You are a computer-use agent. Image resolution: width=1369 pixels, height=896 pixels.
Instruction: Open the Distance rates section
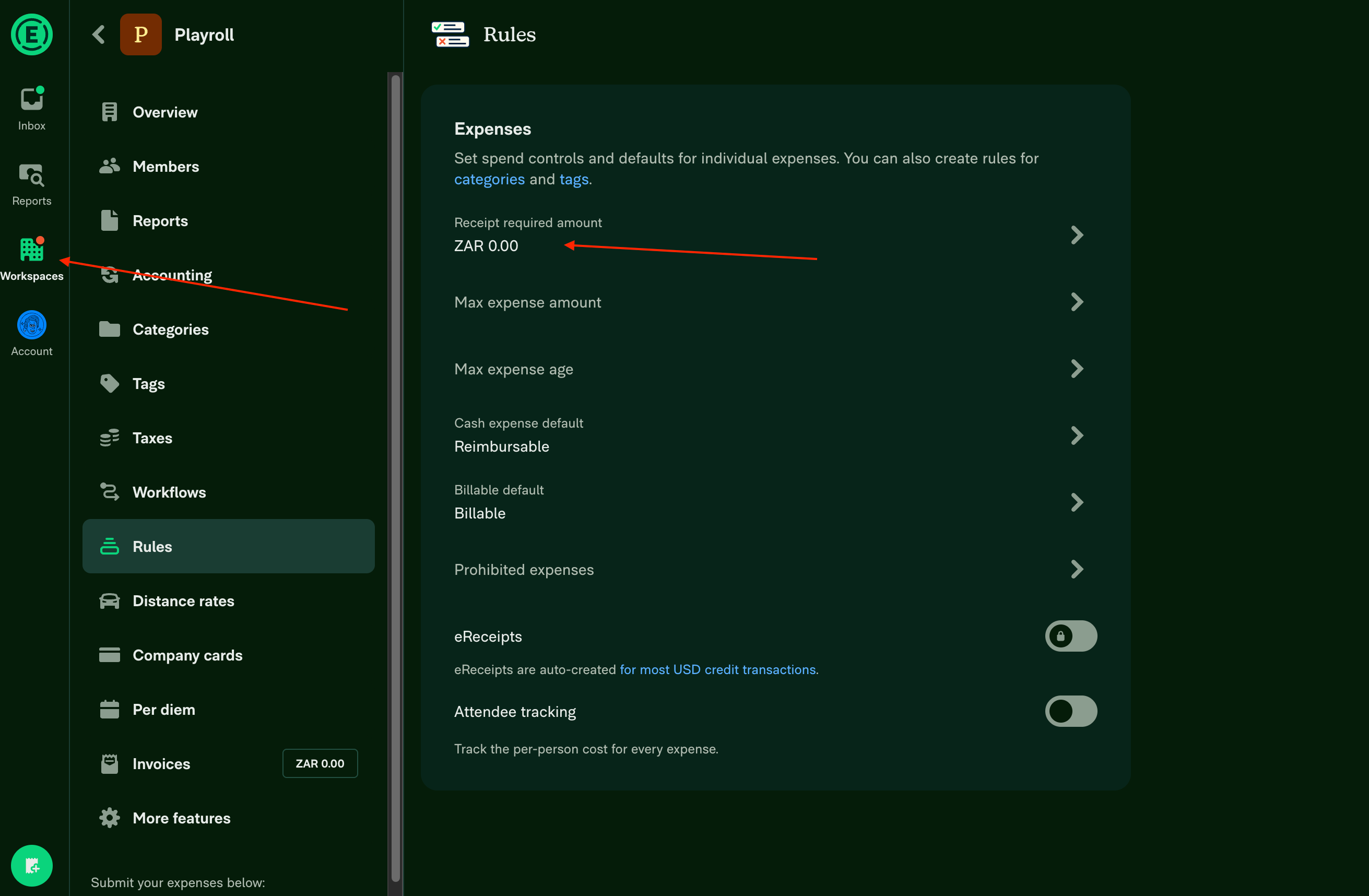228,600
